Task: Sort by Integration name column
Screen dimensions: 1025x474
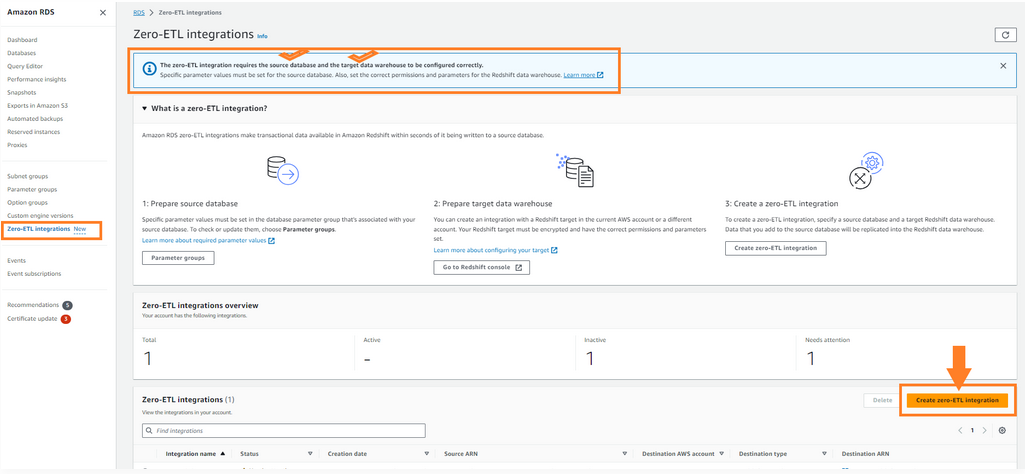Action: pos(196,453)
